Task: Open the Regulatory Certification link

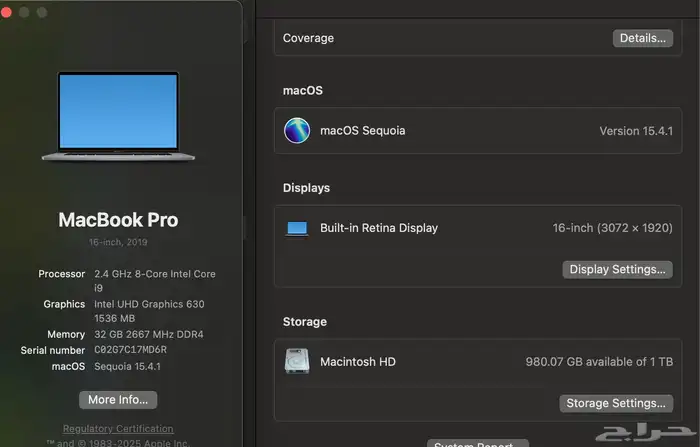Action: click(118, 429)
